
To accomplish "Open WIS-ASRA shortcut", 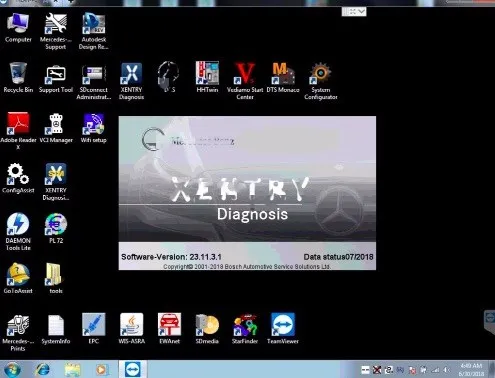I will 132,328.
